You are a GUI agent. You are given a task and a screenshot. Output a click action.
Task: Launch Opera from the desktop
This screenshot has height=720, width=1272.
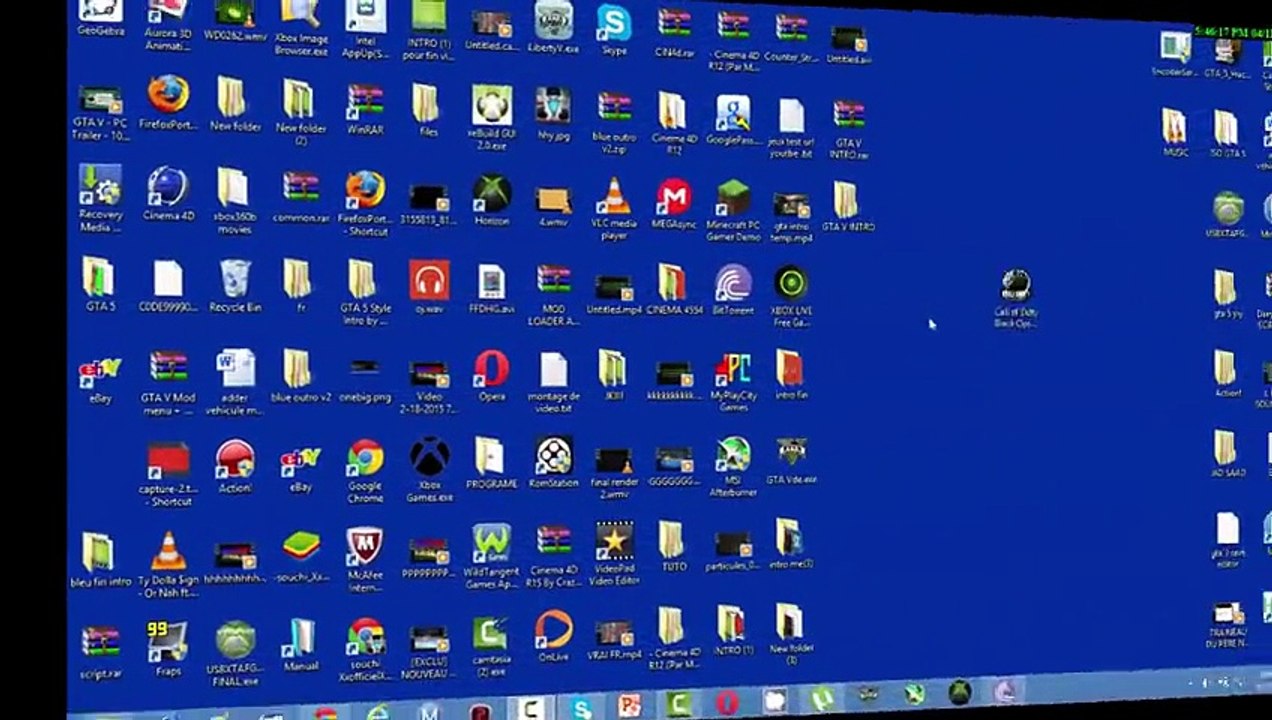coord(491,375)
